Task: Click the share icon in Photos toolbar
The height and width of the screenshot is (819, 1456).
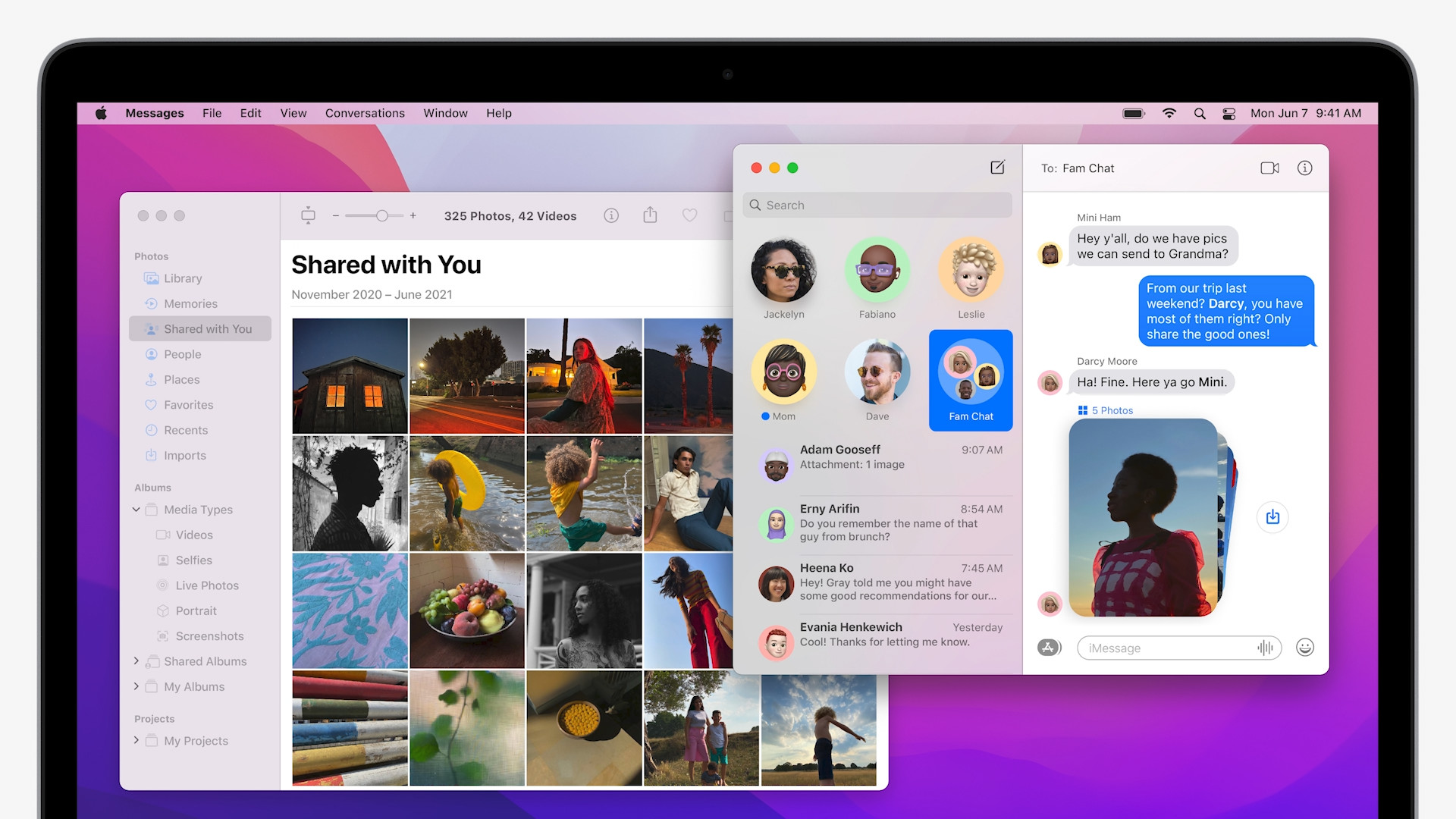Action: tap(650, 216)
